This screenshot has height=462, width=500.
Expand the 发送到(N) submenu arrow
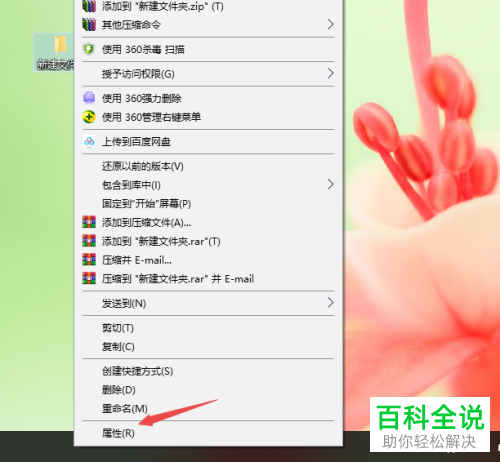click(x=330, y=303)
